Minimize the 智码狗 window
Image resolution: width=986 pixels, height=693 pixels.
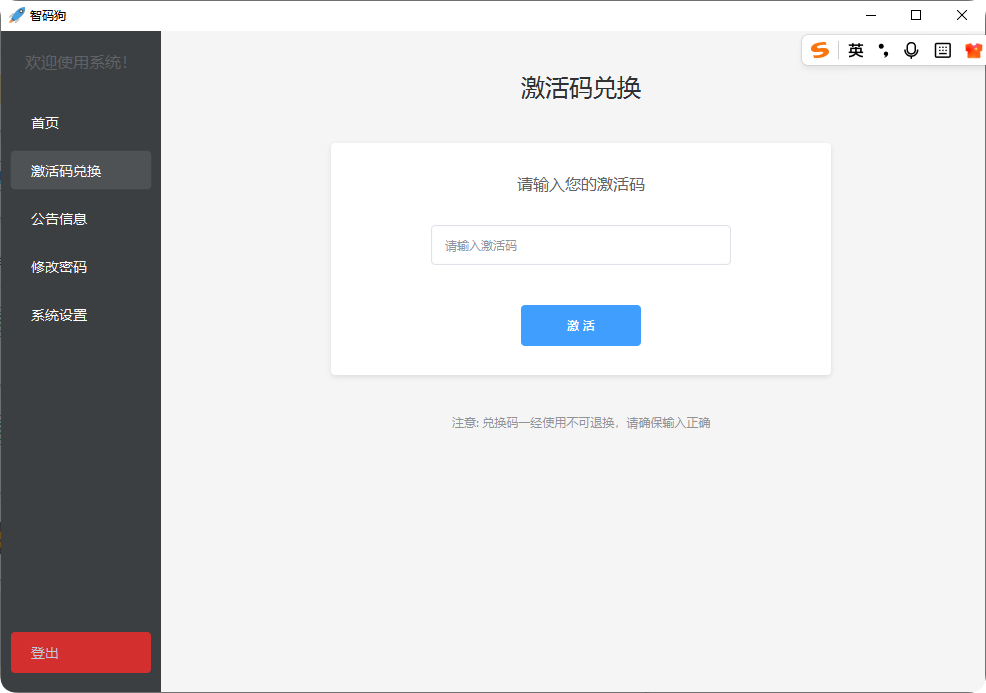pyautogui.click(x=871, y=15)
